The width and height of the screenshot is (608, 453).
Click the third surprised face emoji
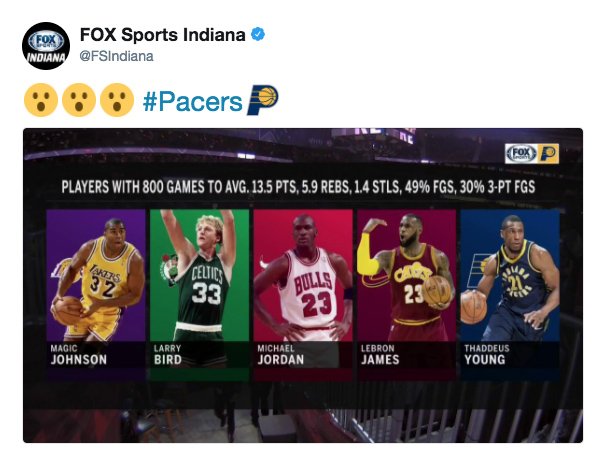pyautogui.click(x=116, y=101)
